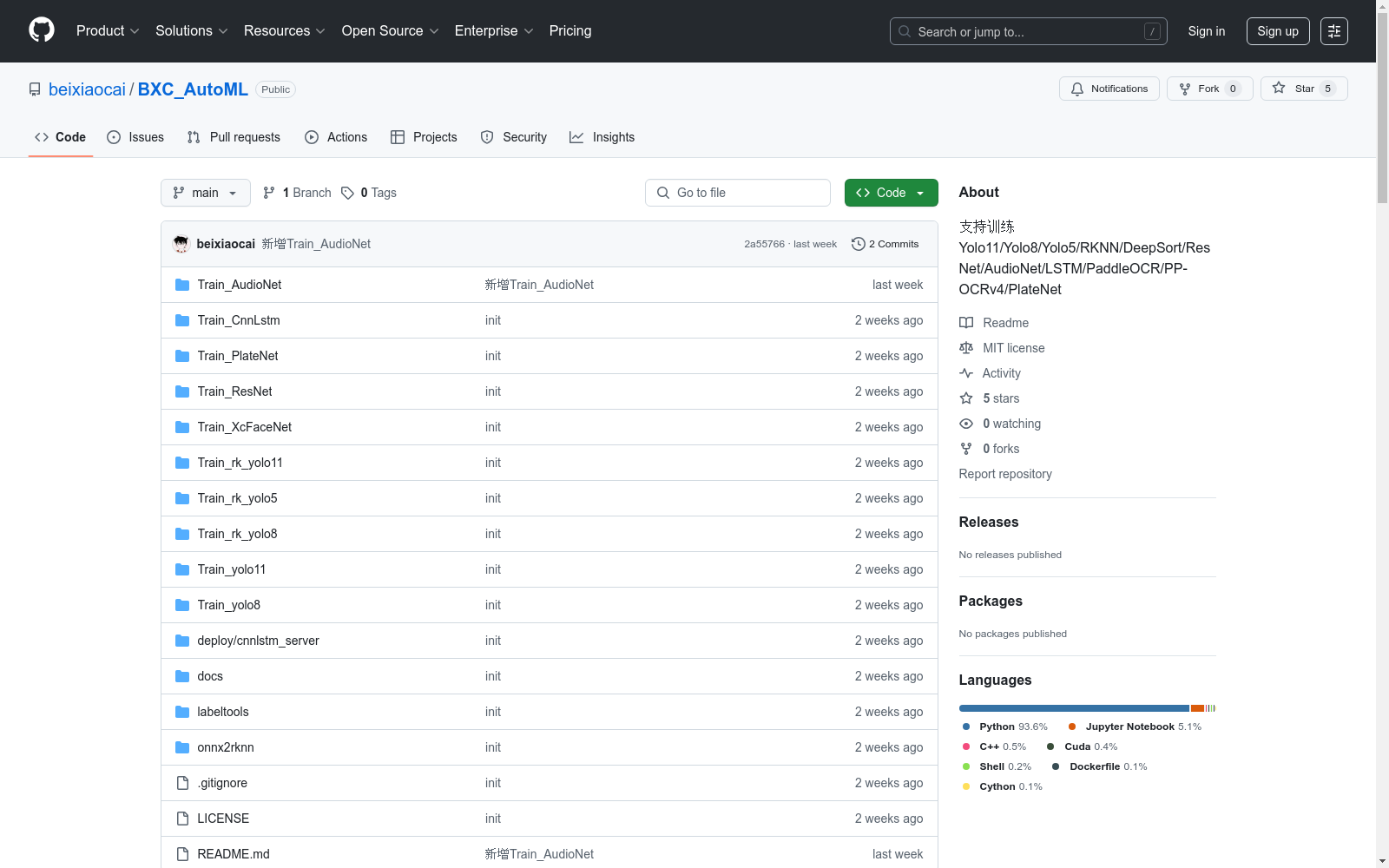
Task: Open the header settings menu icon
Action: point(1334,31)
